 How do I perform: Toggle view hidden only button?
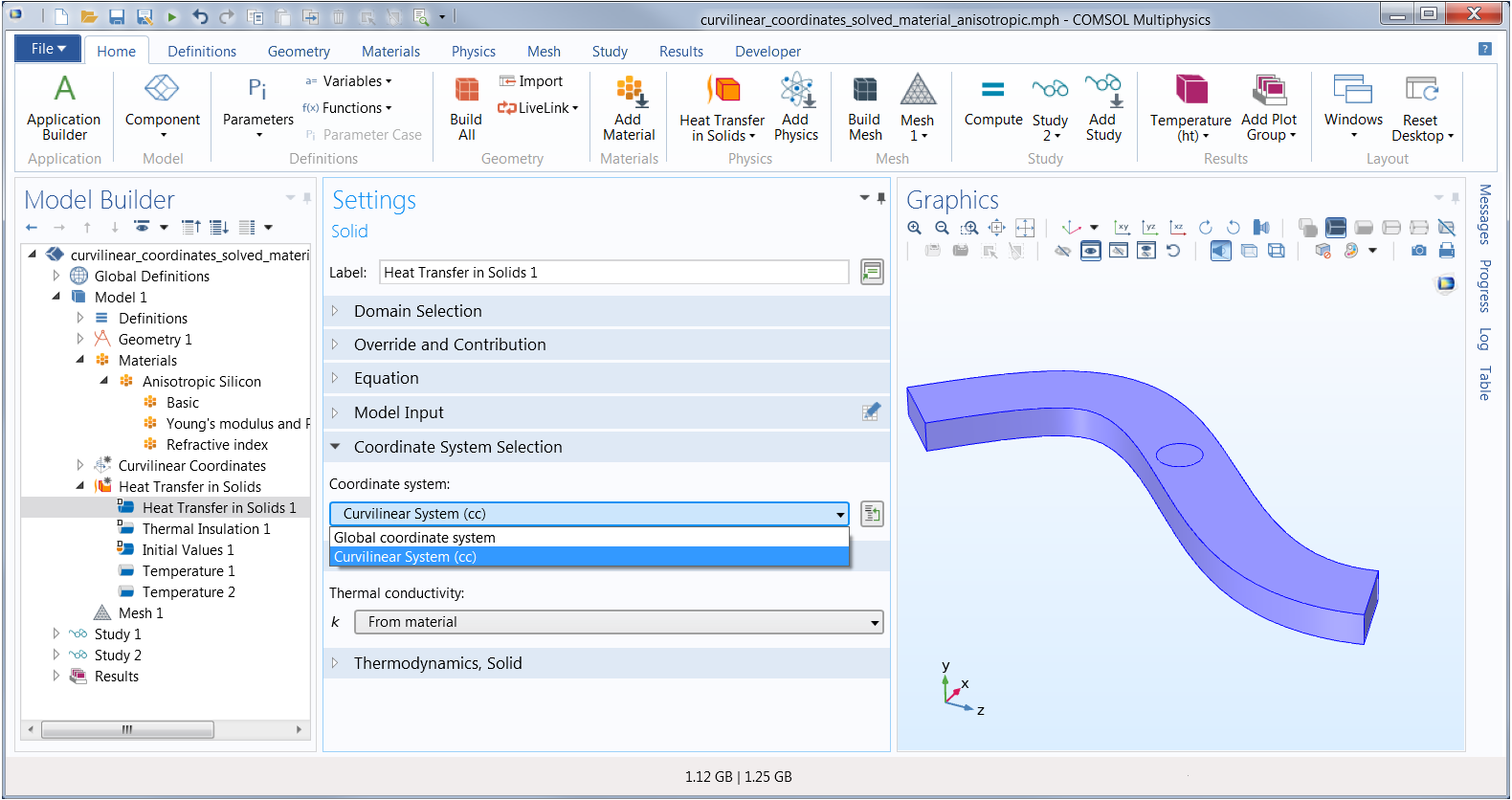click(x=1118, y=251)
